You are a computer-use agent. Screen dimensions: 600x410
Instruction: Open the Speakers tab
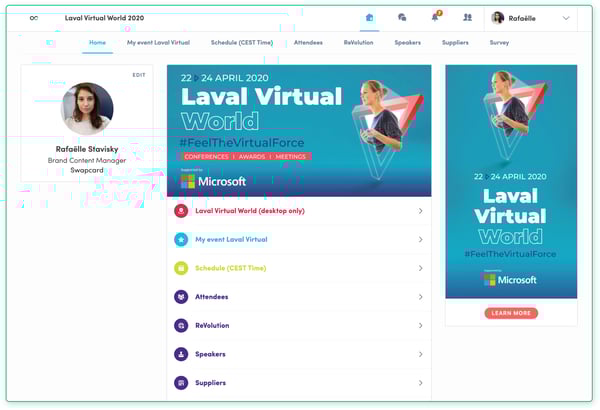[x=408, y=42]
